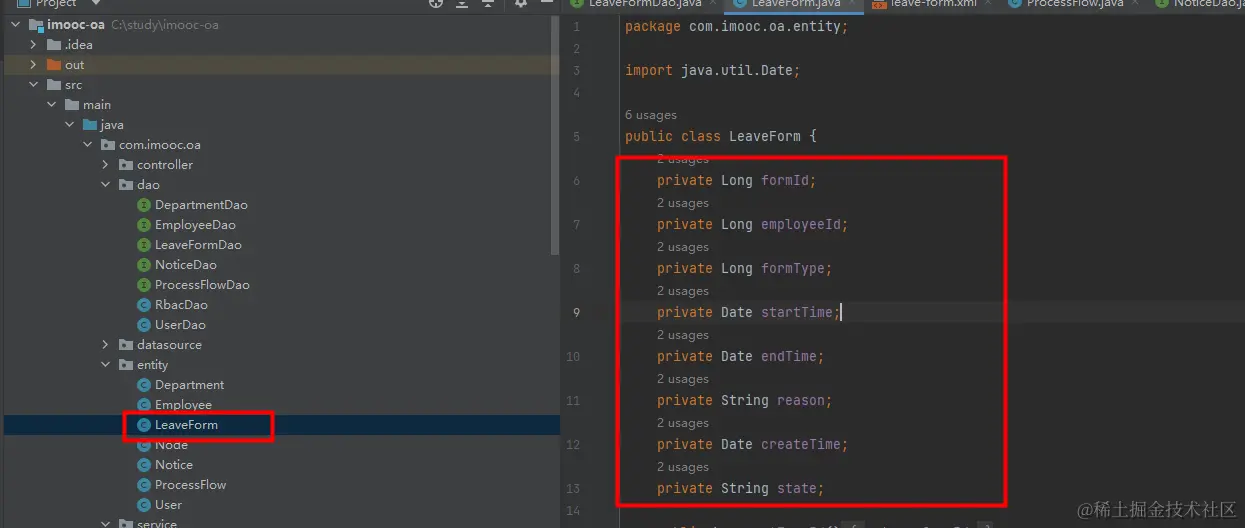Click the '2 usages' hint above createTime field
This screenshot has height=528, width=1245.
[x=683, y=423]
